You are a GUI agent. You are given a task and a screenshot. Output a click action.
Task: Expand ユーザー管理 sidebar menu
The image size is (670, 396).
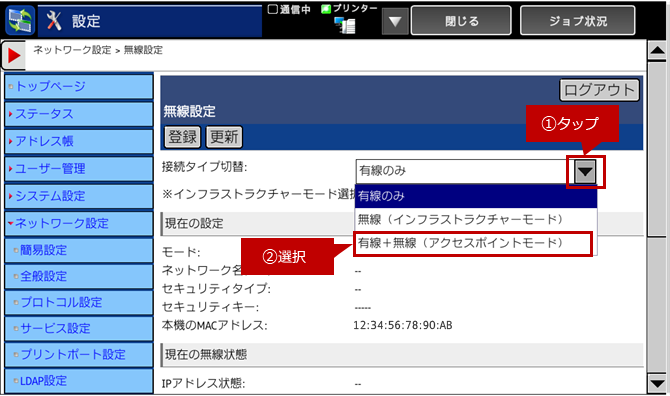pos(79,169)
